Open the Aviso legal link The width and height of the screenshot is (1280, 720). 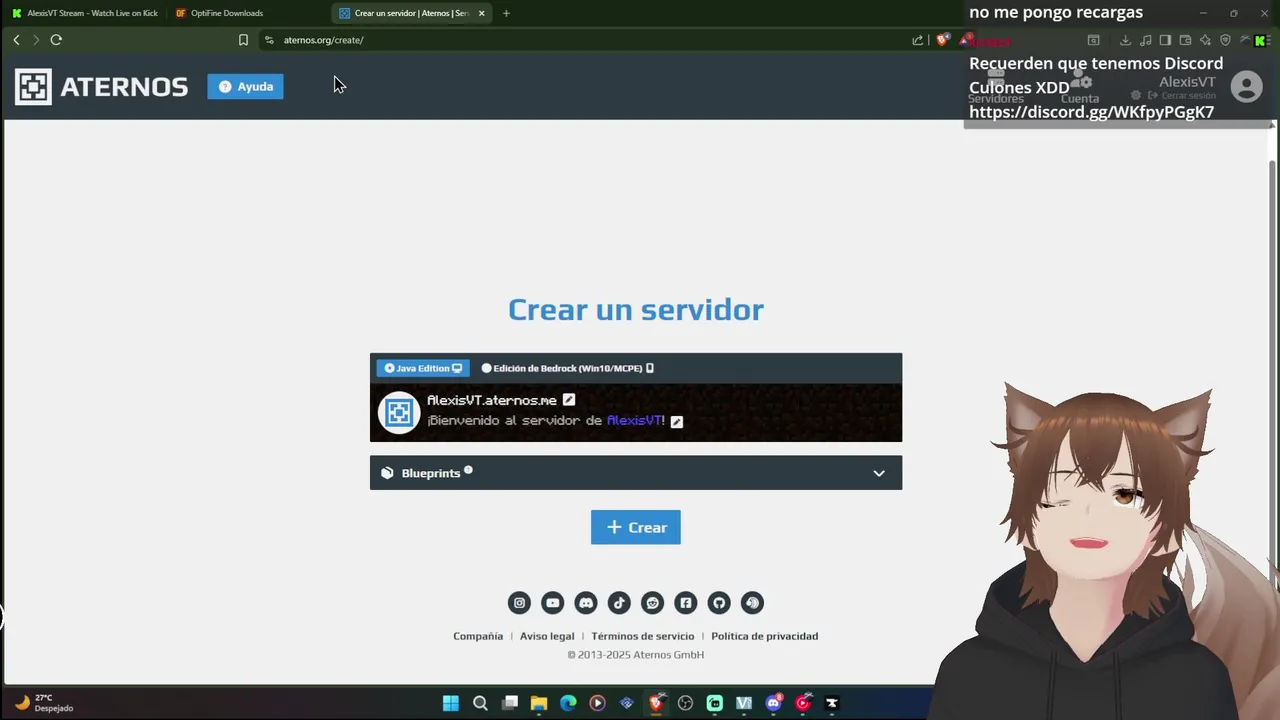(547, 636)
